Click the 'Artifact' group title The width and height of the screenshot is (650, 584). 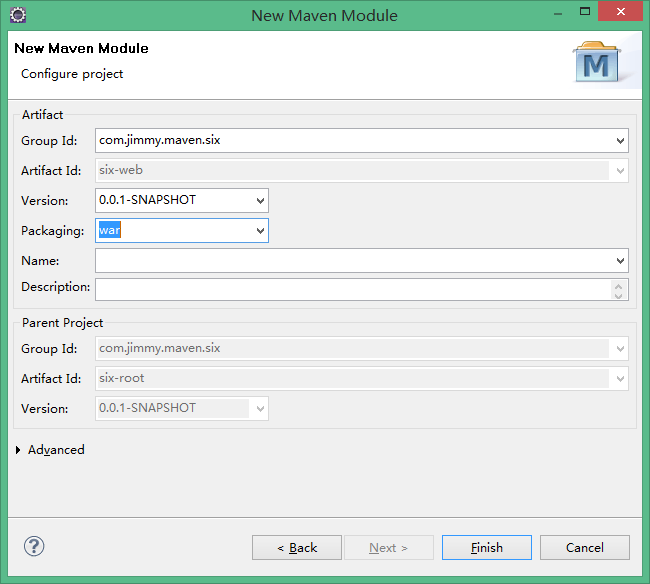point(42,114)
